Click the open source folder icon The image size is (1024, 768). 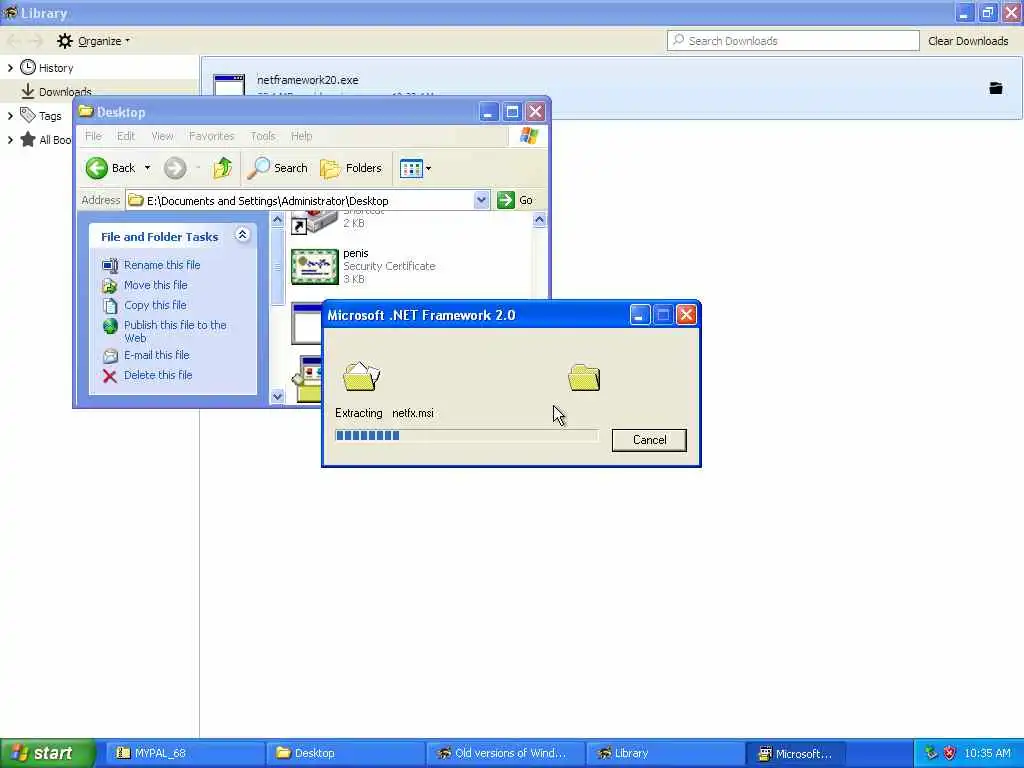click(361, 376)
